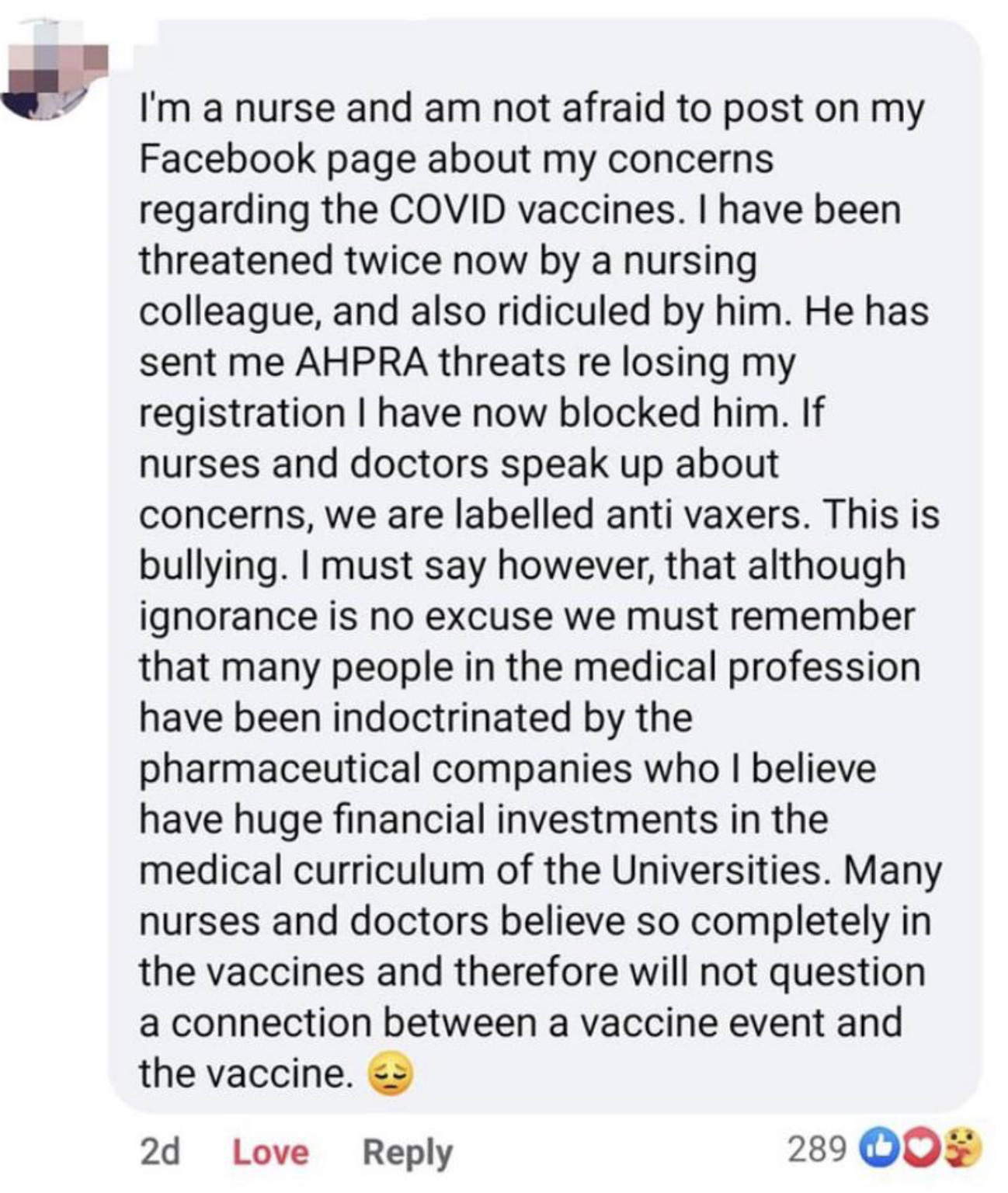Image resolution: width=1008 pixels, height=1193 pixels.
Task: Click the word bullying in the comment
Action: tap(209, 565)
